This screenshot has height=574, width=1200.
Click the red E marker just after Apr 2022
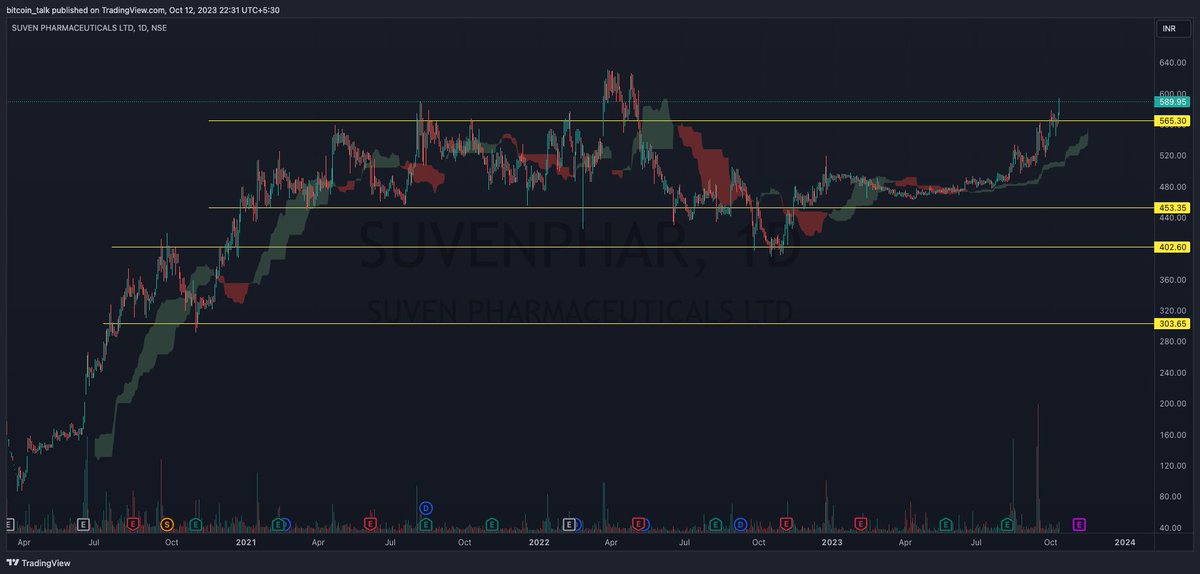pos(638,524)
